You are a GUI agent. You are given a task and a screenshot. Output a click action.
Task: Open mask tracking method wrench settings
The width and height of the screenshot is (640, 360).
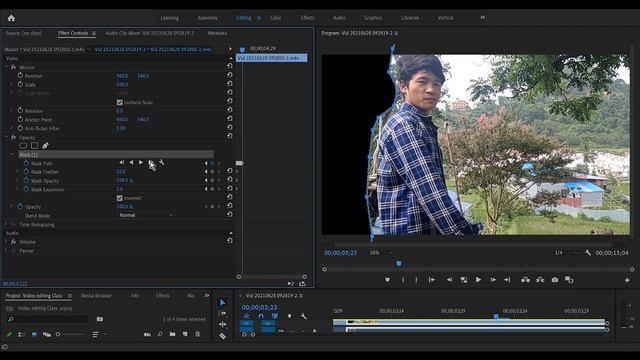click(x=162, y=162)
